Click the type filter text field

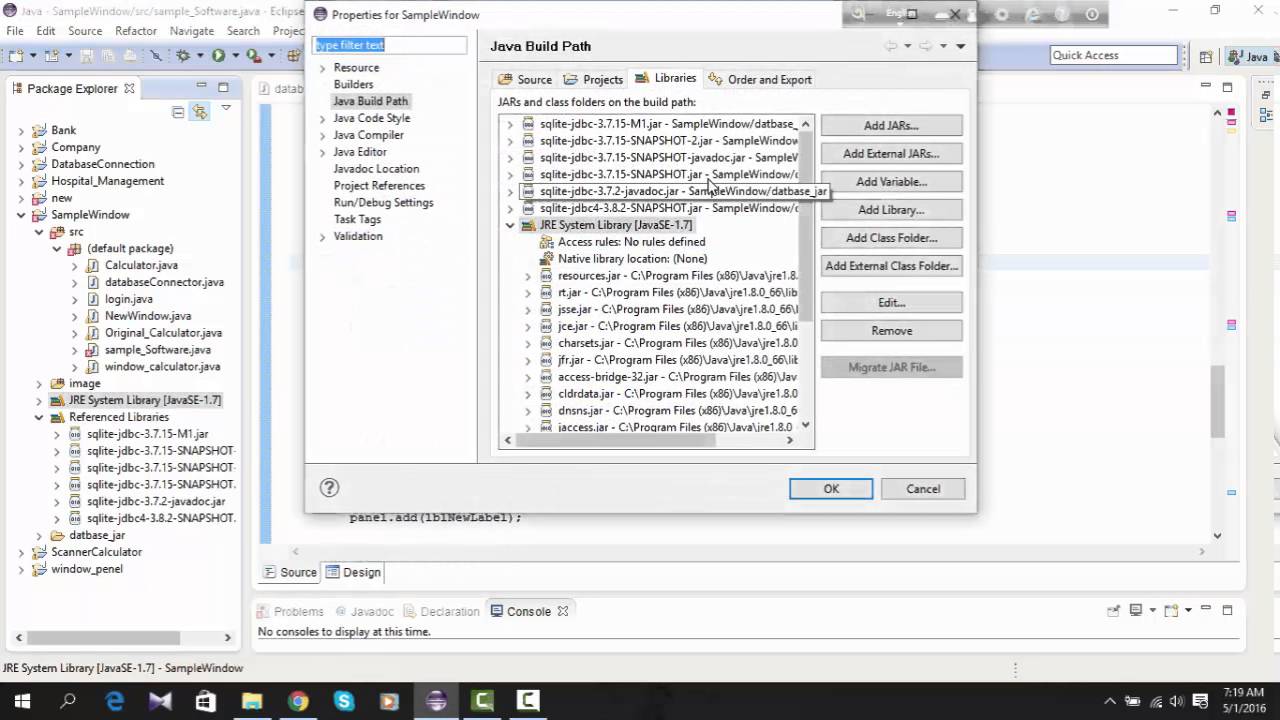coord(389,45)
